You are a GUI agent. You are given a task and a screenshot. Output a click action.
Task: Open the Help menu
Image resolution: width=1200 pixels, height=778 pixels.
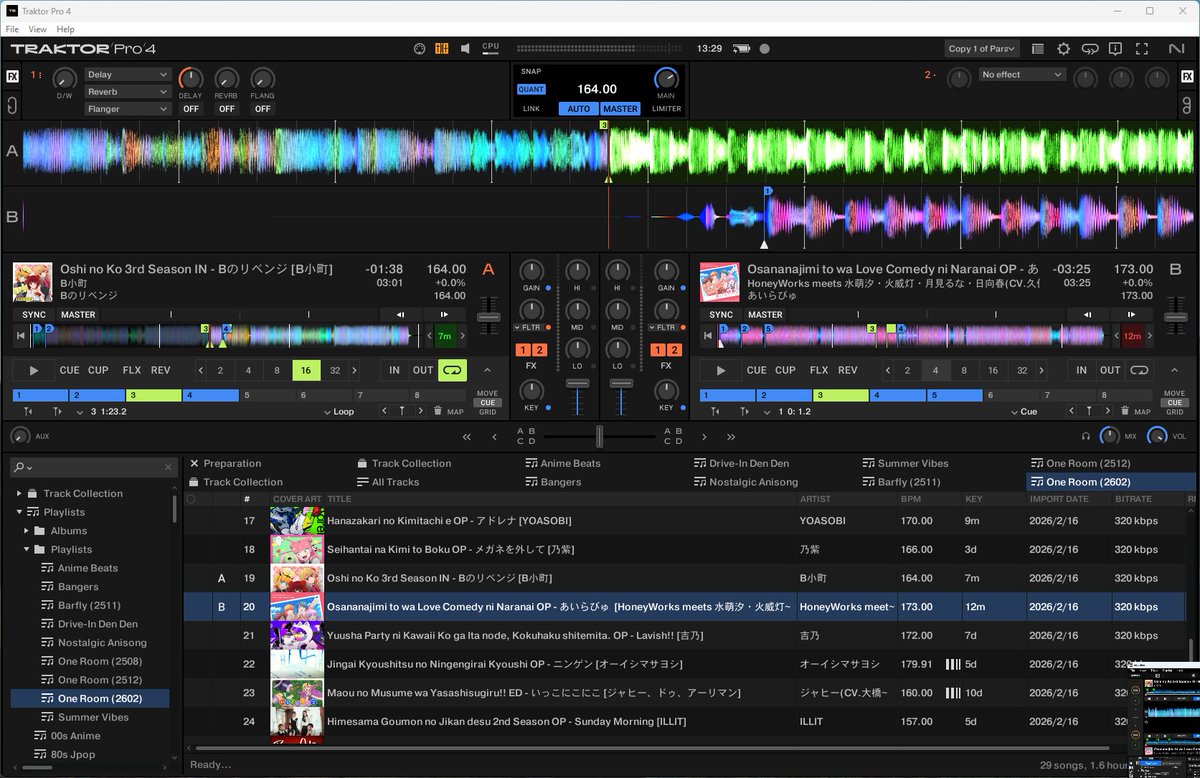pyautogui.click(x=65, y=29)
